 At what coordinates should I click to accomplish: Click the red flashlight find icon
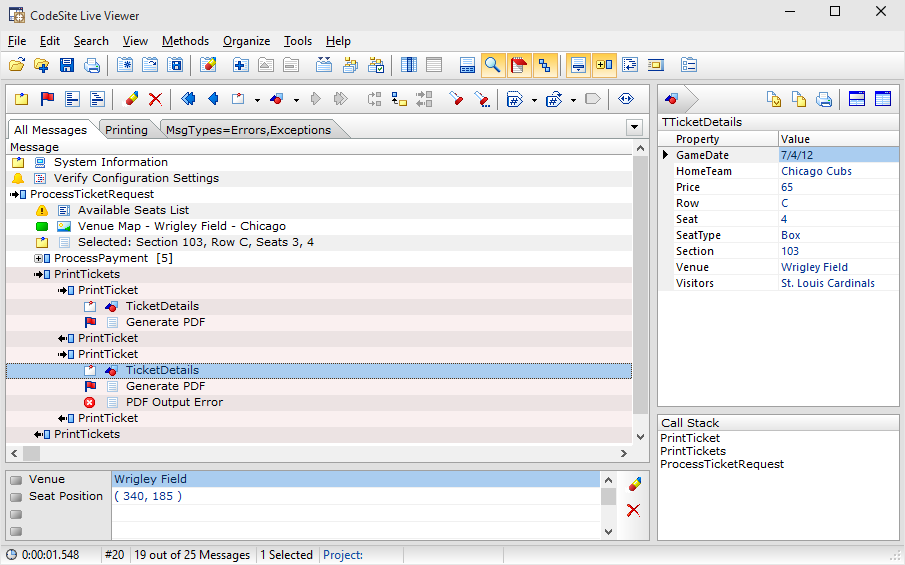point(456,99)
